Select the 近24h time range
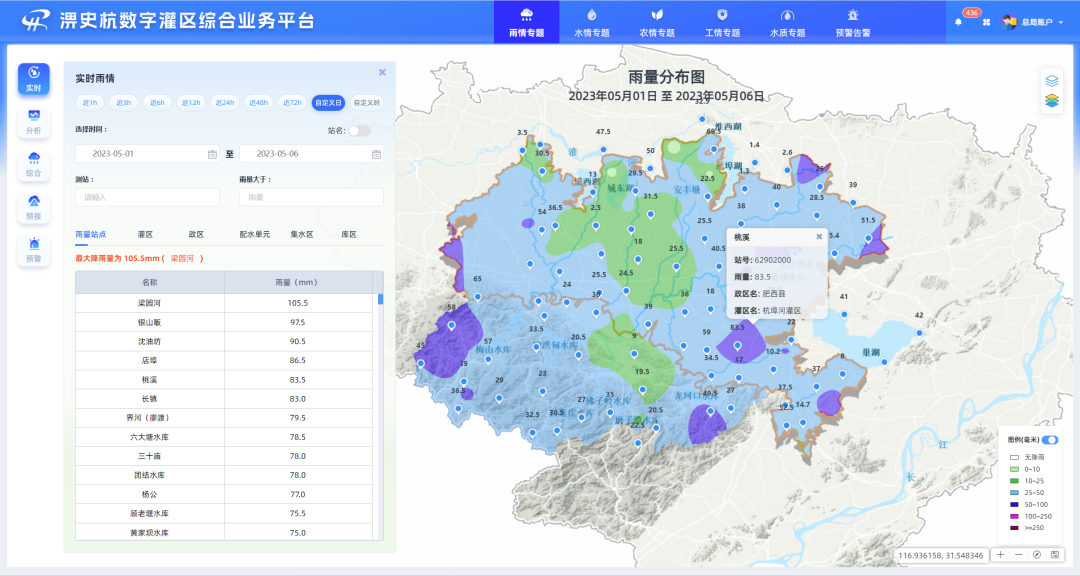 [x=225, y=103]
